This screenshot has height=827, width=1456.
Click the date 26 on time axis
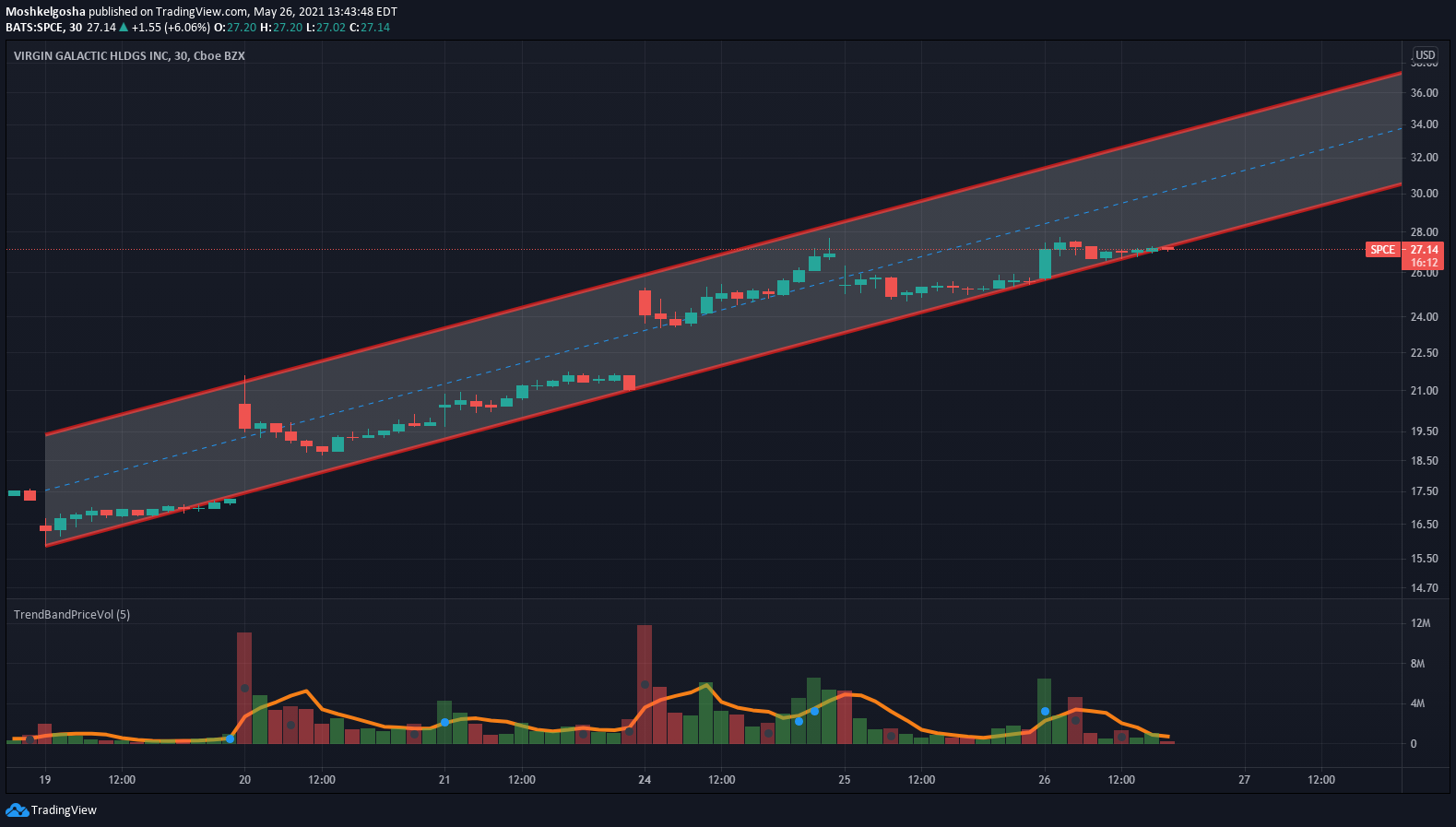tap(1044, 780)
